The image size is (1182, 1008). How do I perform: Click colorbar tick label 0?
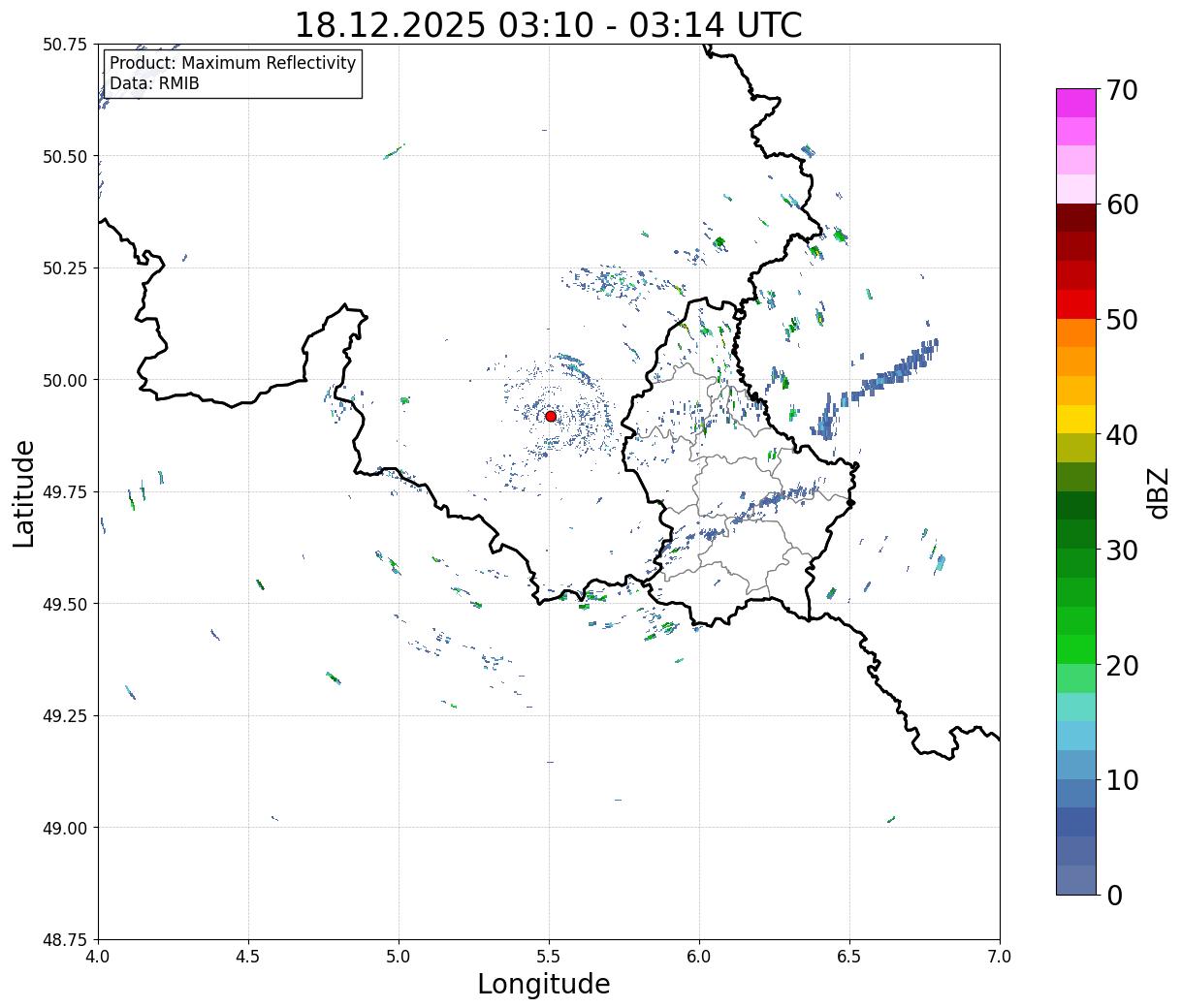click(1113, 895)
